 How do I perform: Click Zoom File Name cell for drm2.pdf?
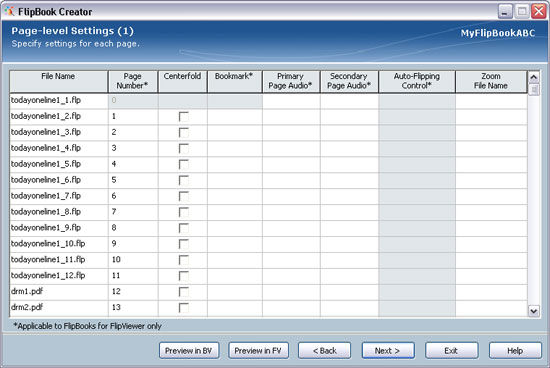[x=491, y=308]
